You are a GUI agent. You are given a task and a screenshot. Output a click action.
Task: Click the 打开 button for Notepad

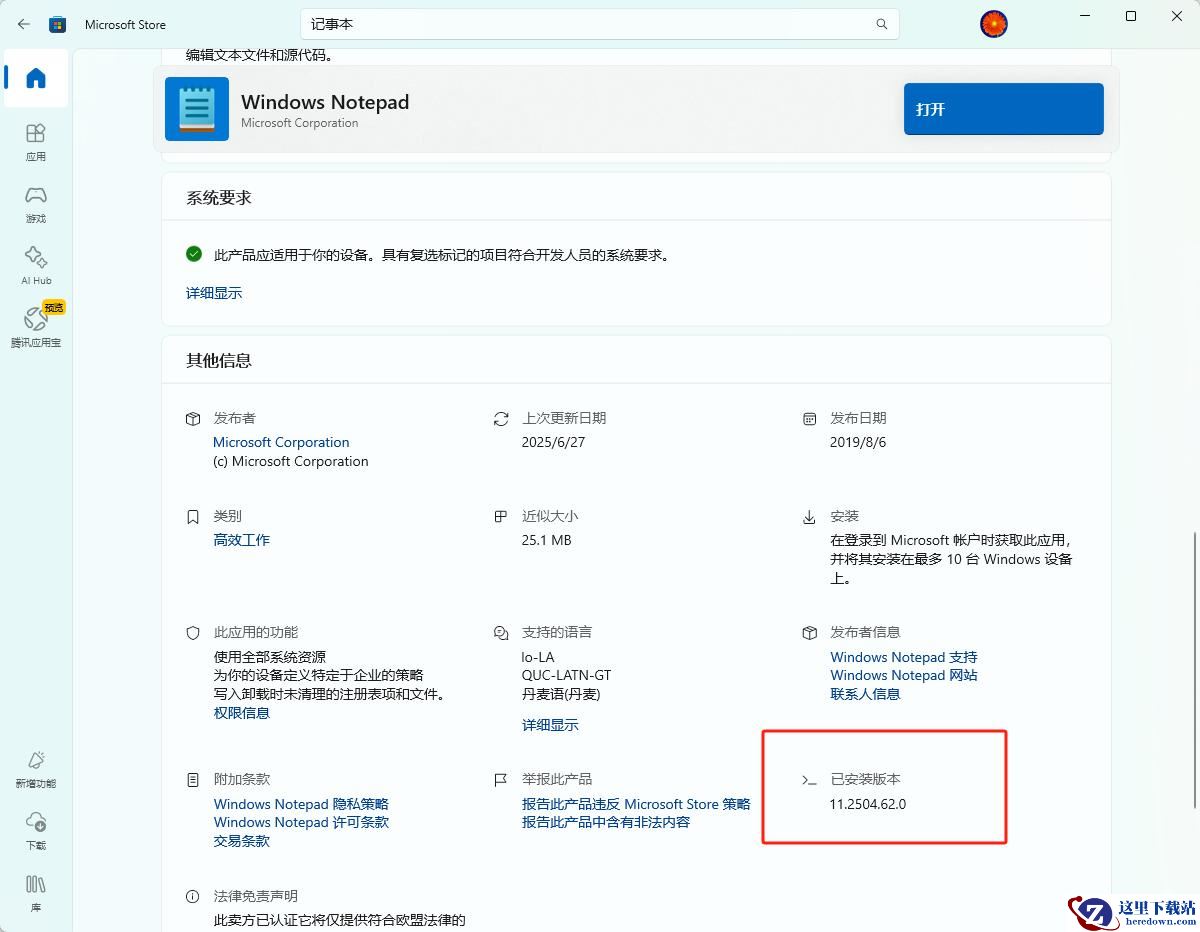pos(1003,109)
